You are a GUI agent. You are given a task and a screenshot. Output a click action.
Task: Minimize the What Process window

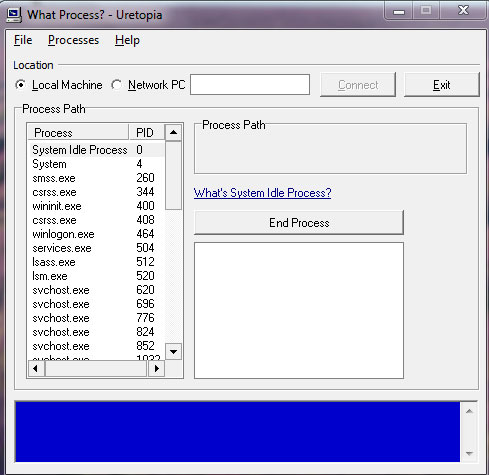399,11
